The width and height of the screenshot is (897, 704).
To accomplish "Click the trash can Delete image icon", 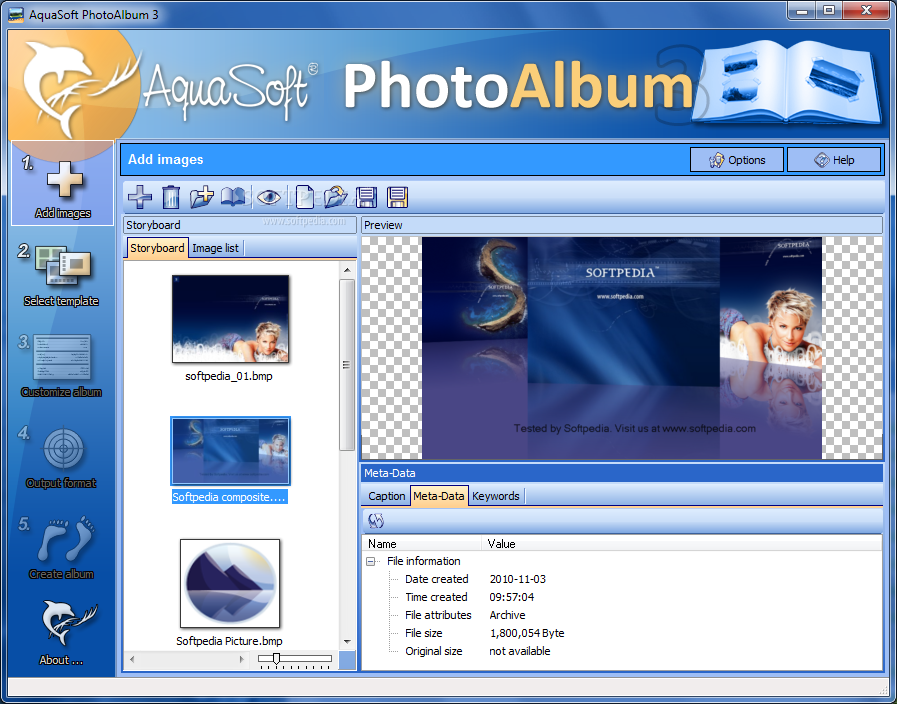I will 170,197.
